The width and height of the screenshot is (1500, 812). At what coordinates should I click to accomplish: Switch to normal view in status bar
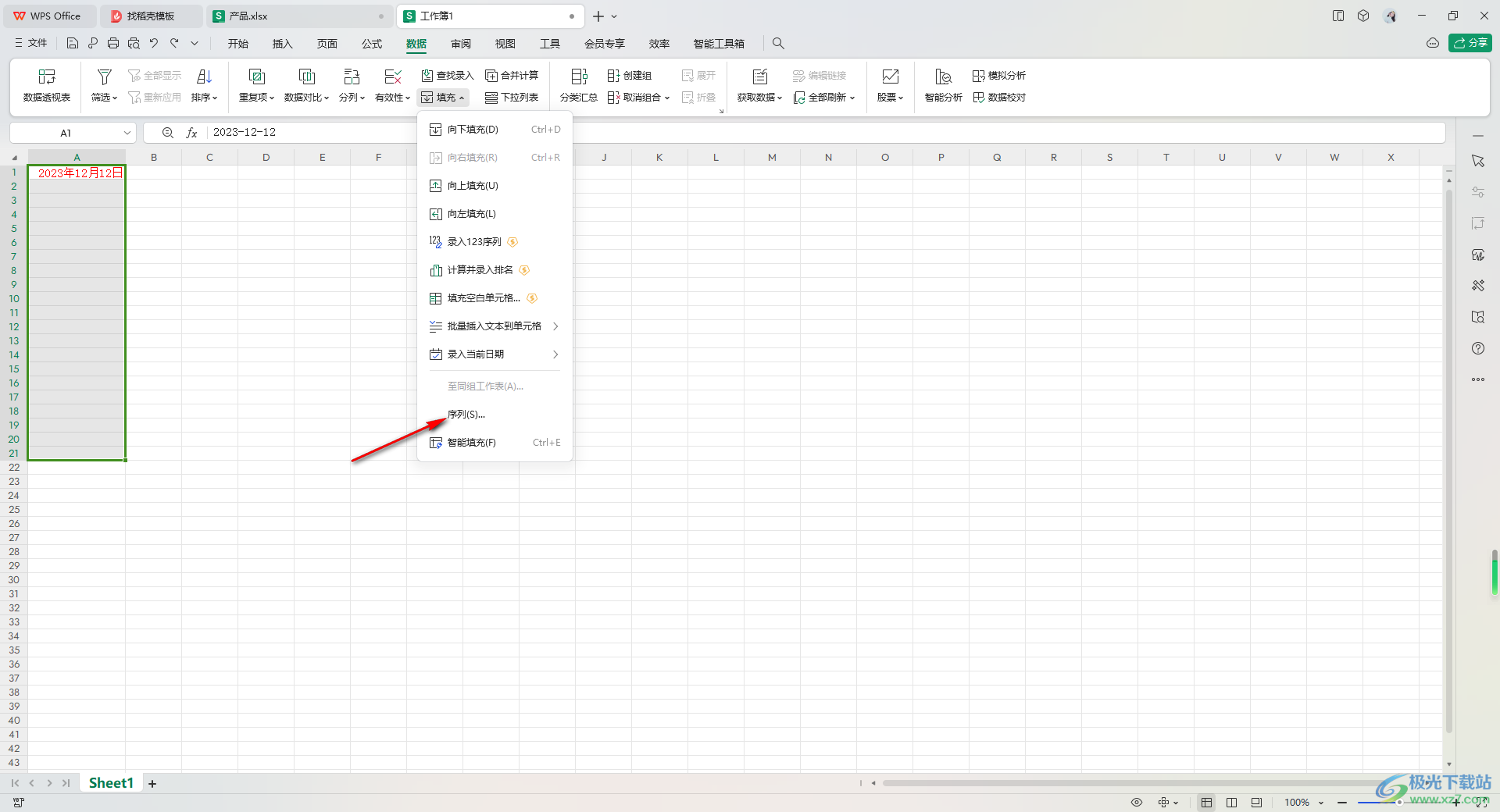pyautogui.click(x=1207, y=803)
